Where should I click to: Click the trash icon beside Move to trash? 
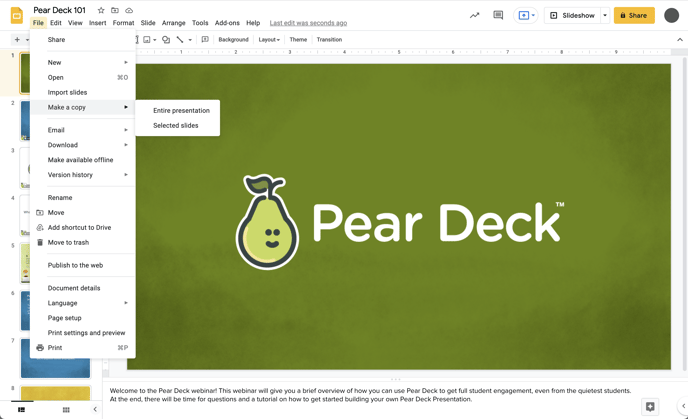(40, 242)
